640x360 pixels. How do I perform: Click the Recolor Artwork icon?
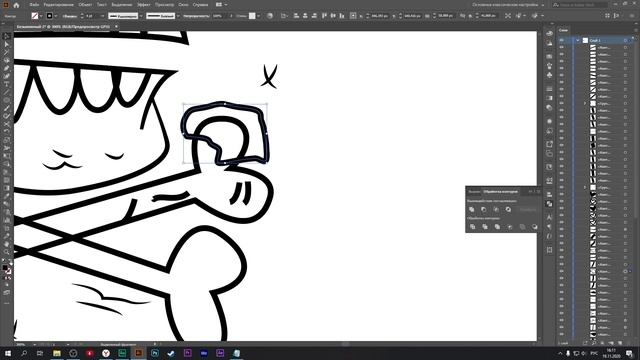pos(270,16)
